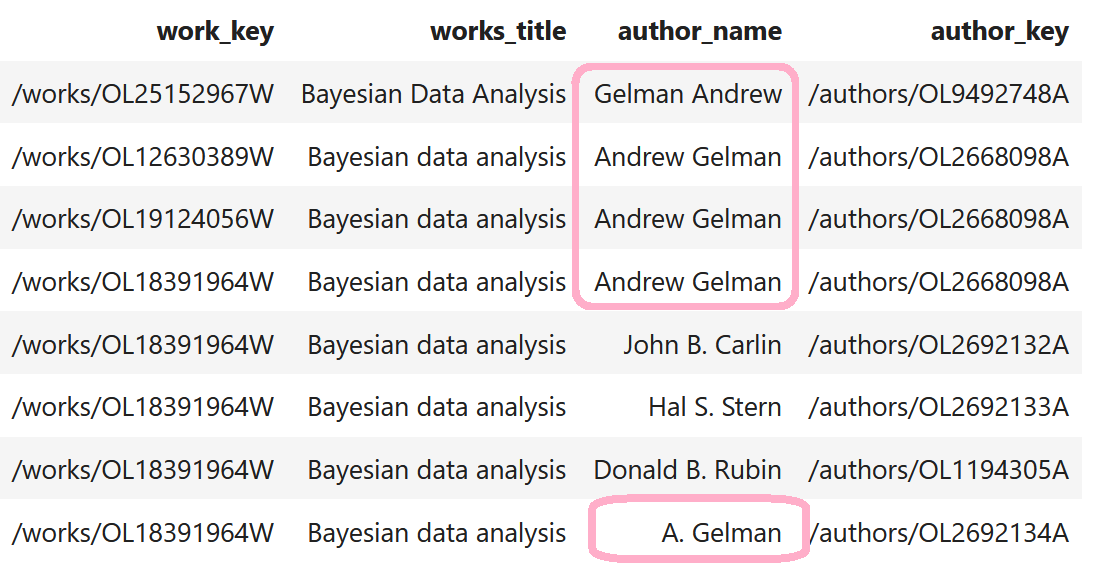This screenshot has width=1110, height=579.
Task: Select the /works/OL25152967W cell
Action: coord(142,93)
